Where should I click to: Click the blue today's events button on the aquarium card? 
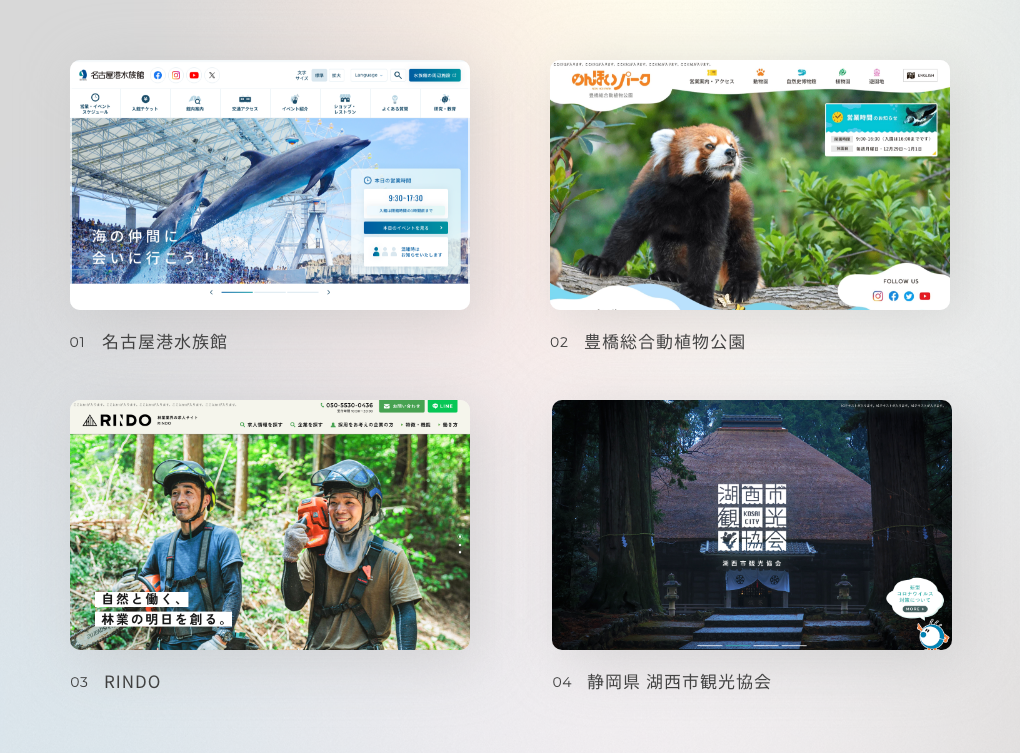(x=406, y=228)
